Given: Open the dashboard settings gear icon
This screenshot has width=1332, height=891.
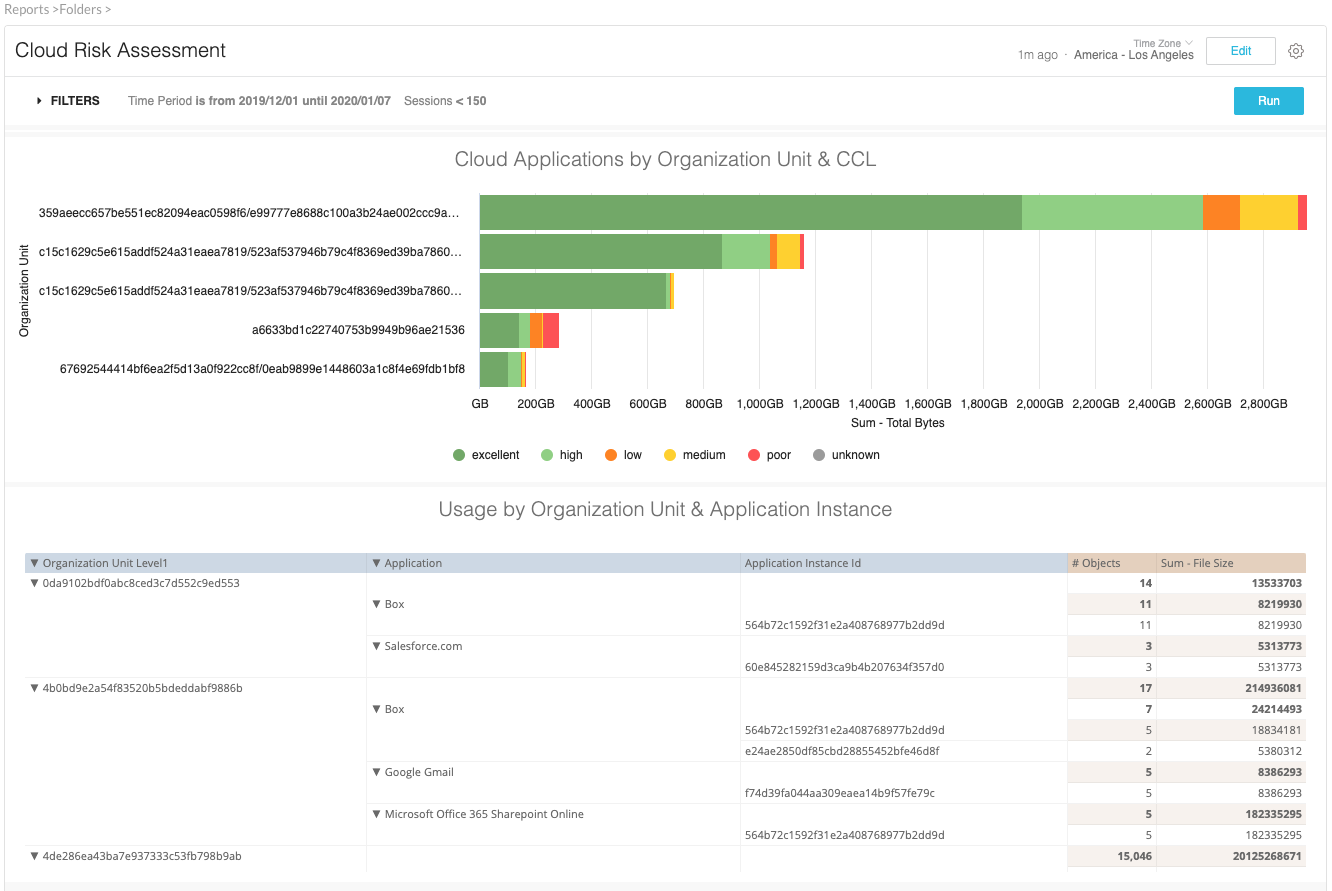Looking at the screenshot, I should pos(1296,51).
